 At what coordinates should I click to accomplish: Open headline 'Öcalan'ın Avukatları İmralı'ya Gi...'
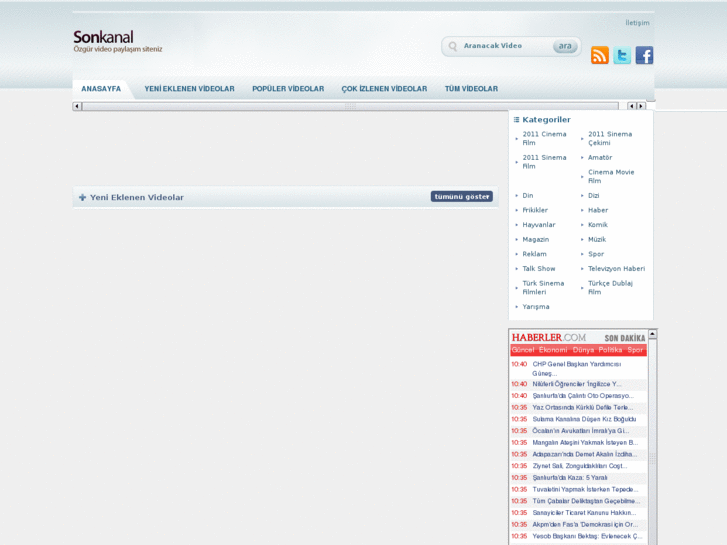pos(580,431)
